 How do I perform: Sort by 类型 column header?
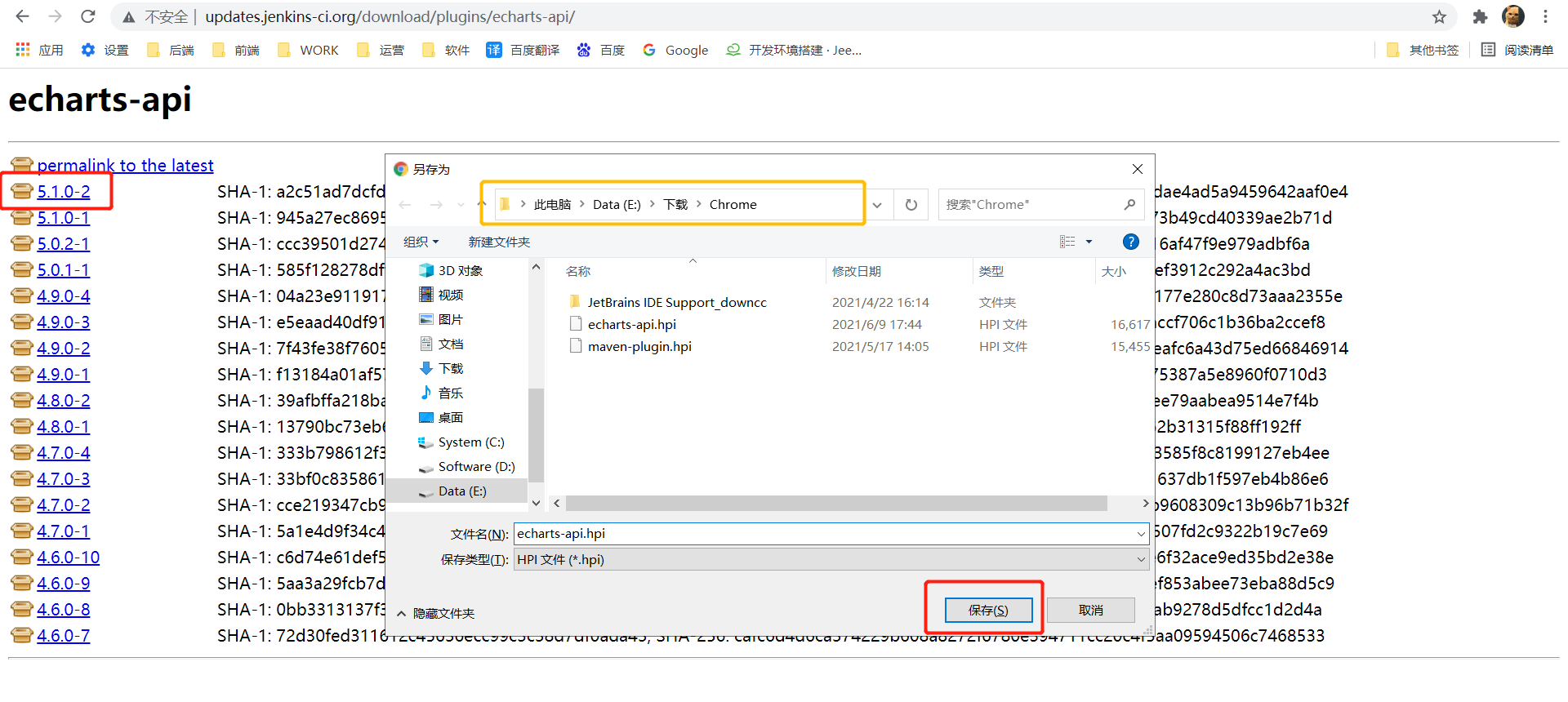pos(991,271)
